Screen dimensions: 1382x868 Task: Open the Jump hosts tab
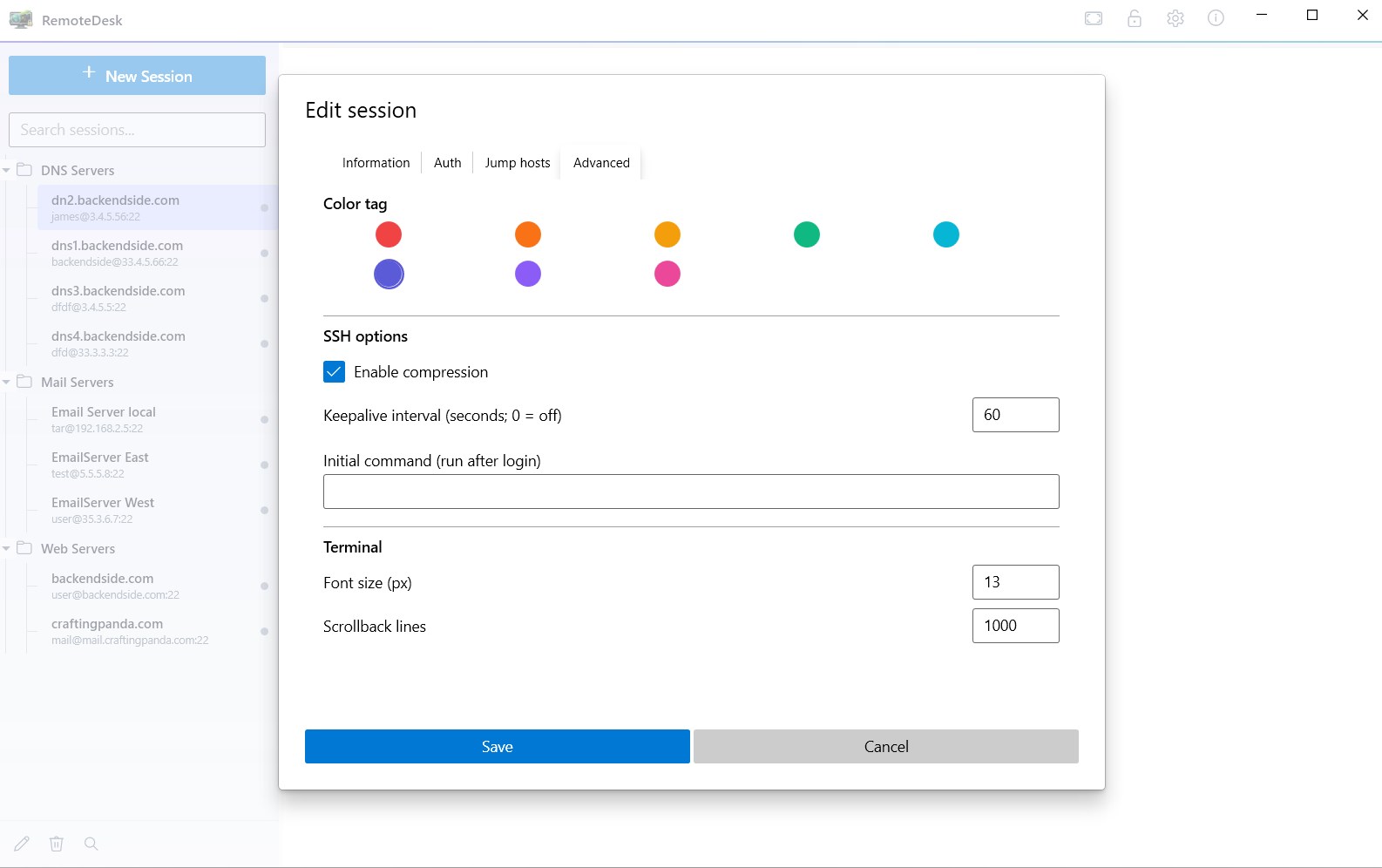[x=518, y=163]
